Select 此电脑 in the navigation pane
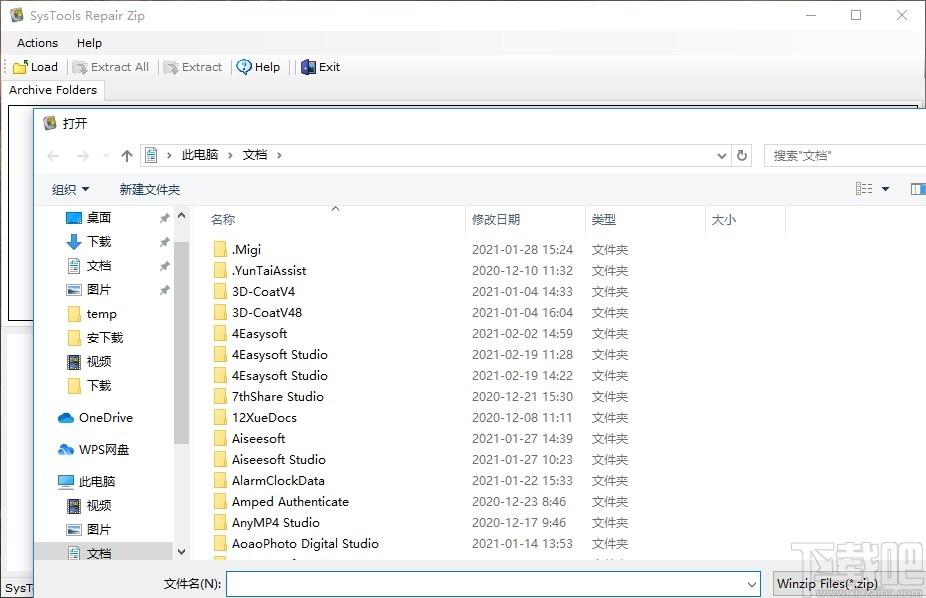Viewport: 926px width, 598px height. tap(97, 482)
